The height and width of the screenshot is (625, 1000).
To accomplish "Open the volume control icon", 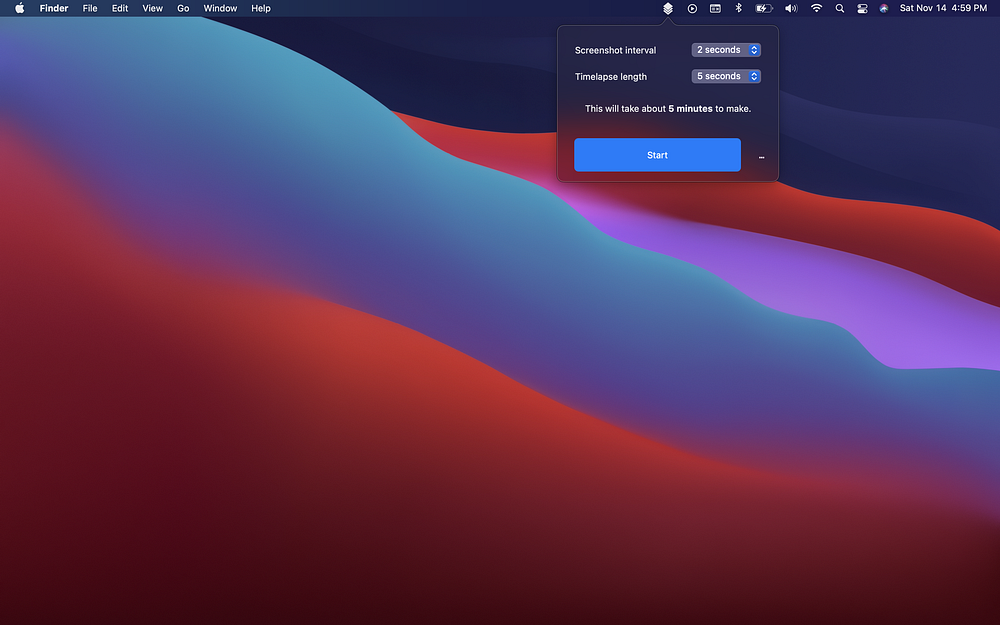I will [791, 8].
